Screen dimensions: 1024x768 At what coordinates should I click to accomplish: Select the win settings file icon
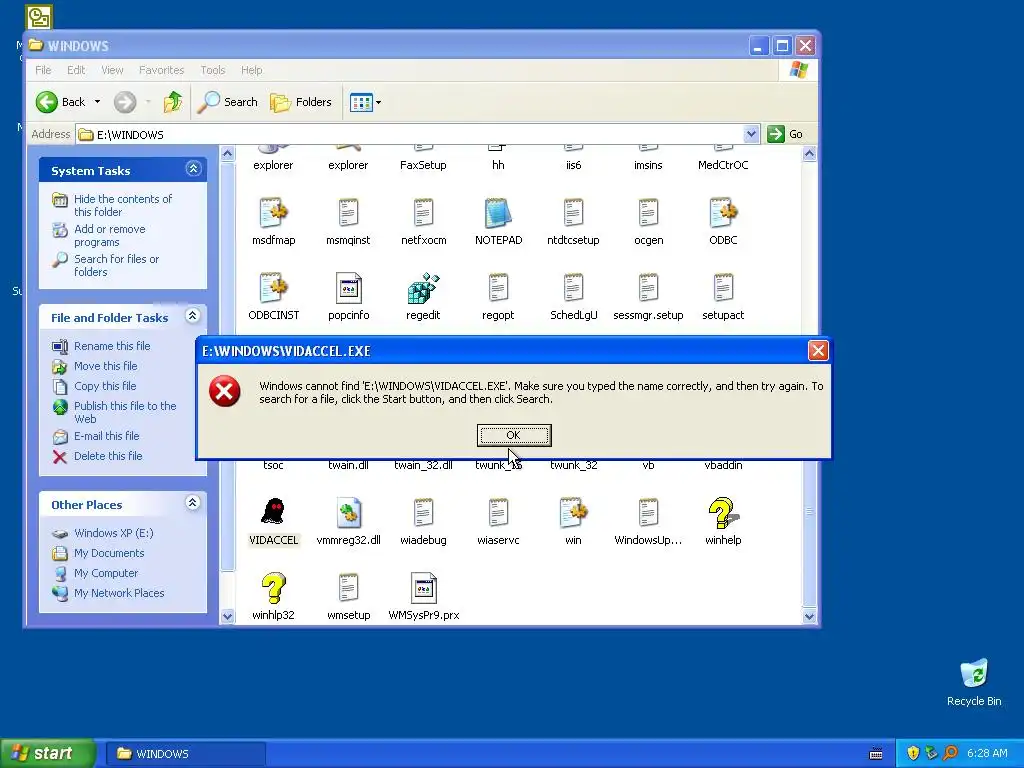click(573, 513)
